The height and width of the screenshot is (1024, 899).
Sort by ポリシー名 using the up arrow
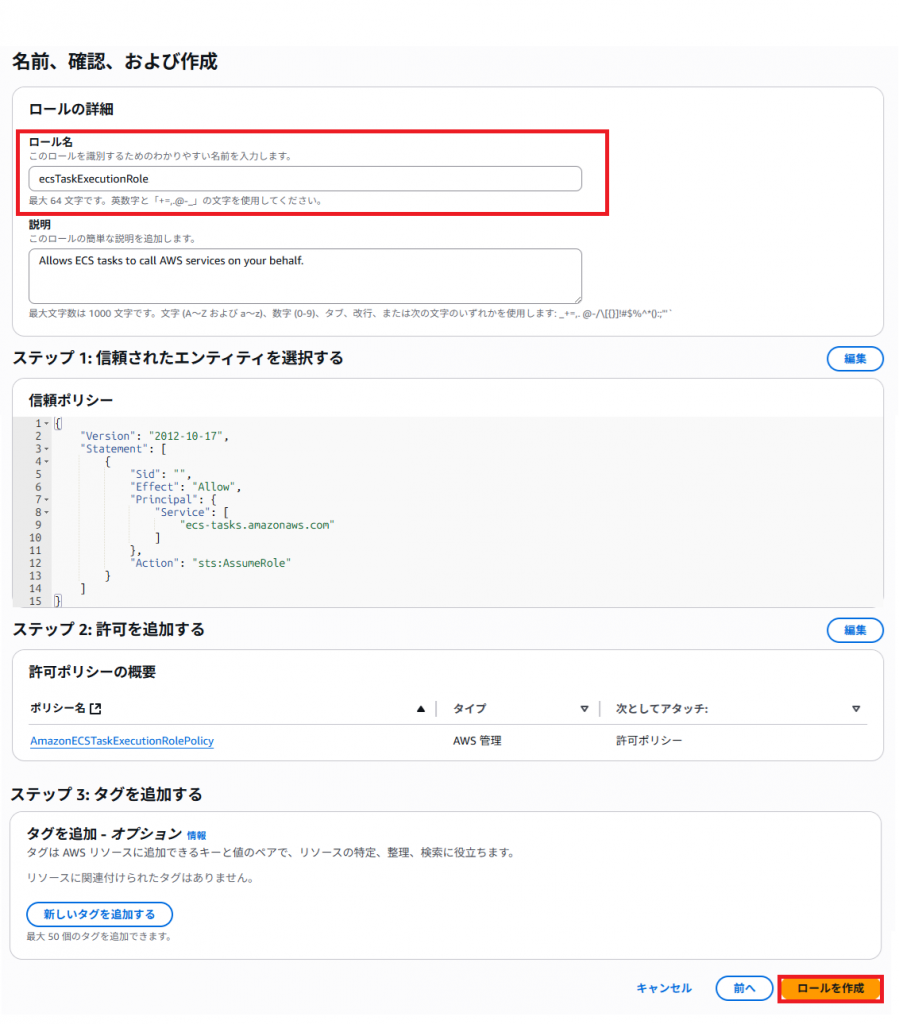pyautogui.click(x=421, y=709)
